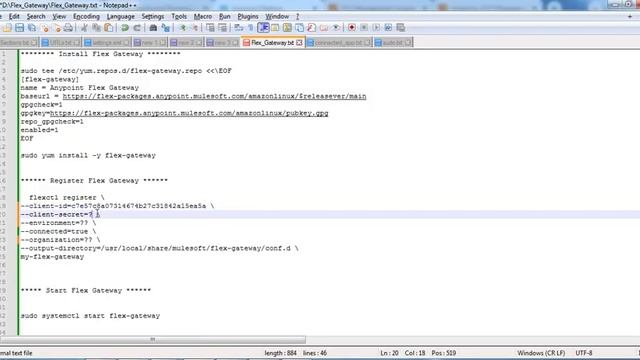This screenshot has height=360, width=640.
Task: Switch to the new 2 tab
Action: pyautogui.click(x=186, y=42)
